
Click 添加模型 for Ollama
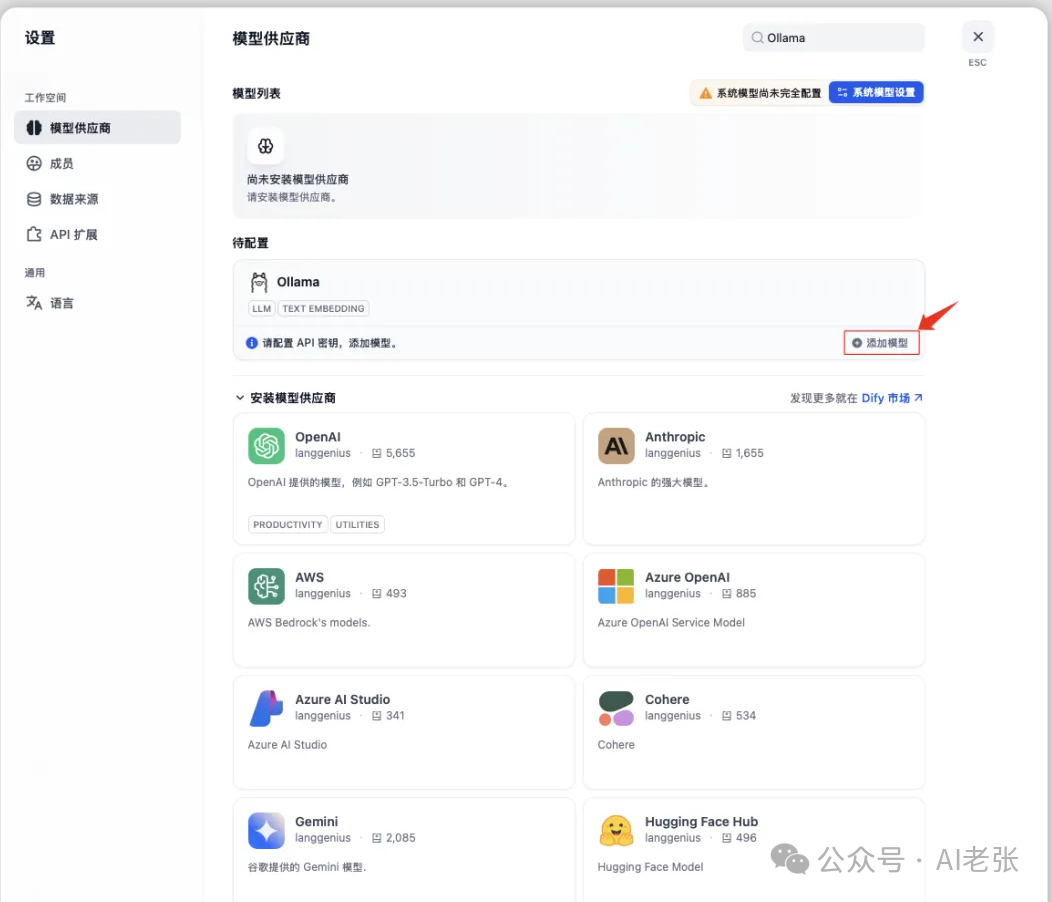pyautogui.click(x=881, y=343)
